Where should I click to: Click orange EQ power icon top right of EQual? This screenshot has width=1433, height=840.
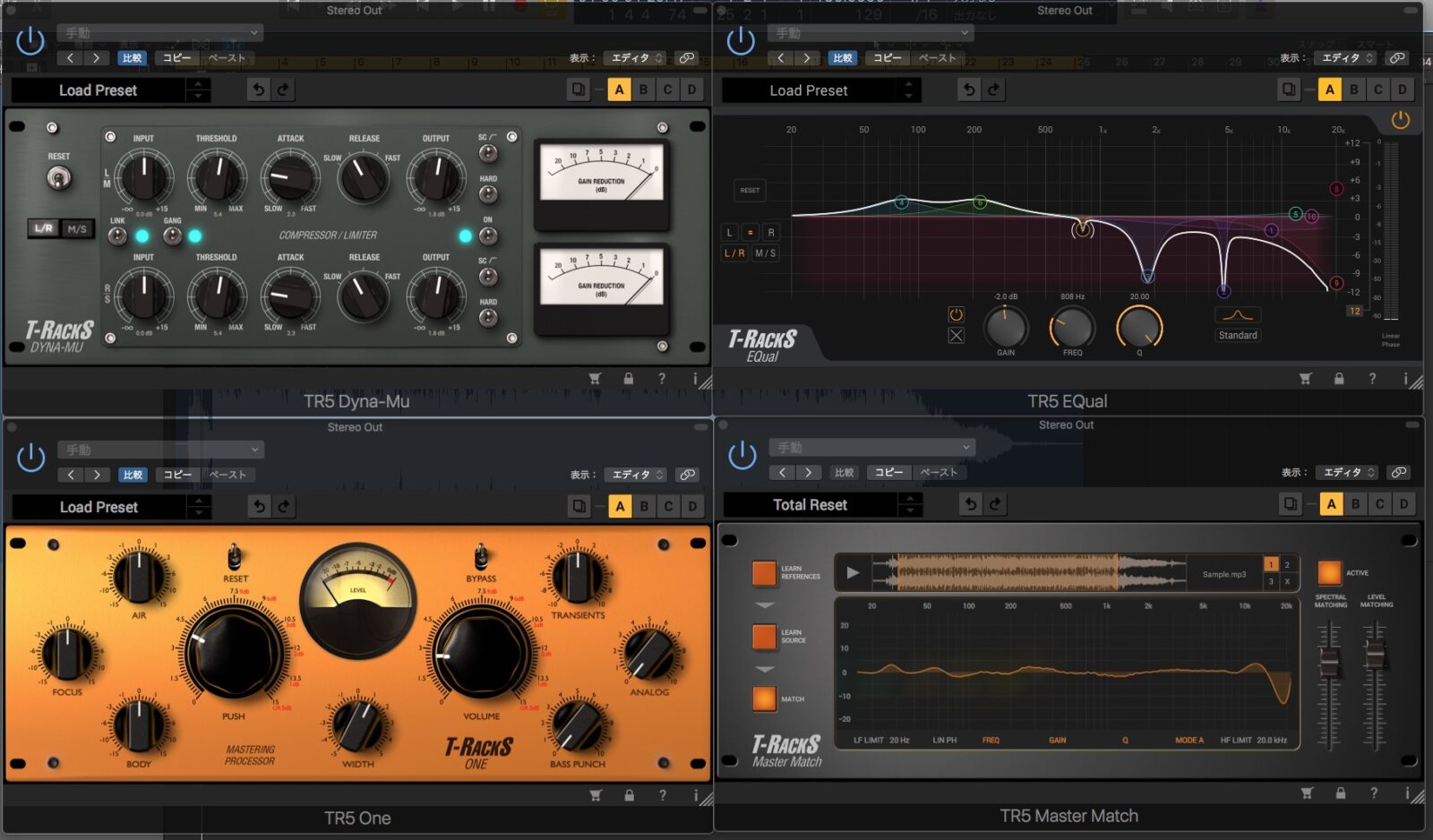(1401, 120)
